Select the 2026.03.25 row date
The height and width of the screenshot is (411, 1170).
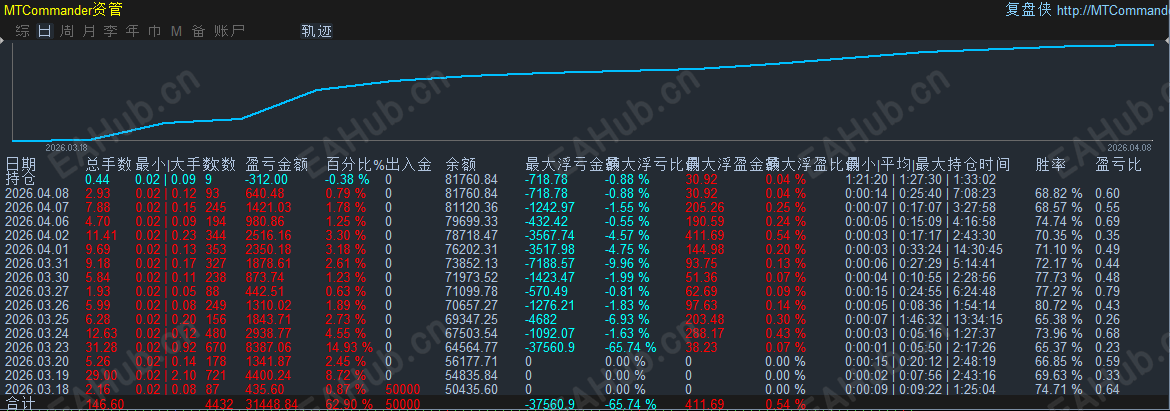[37, 319]
